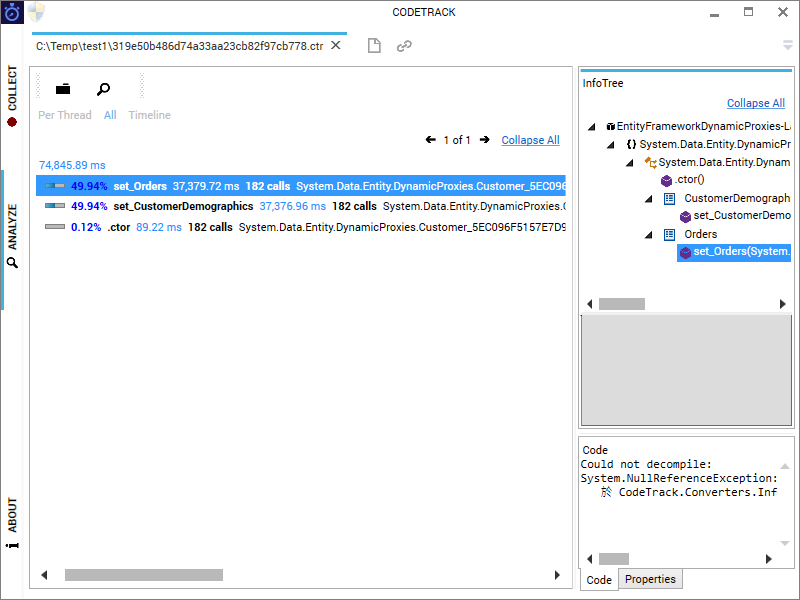Click percentage bar of .ctor row
800x600 pixels.
55,227
